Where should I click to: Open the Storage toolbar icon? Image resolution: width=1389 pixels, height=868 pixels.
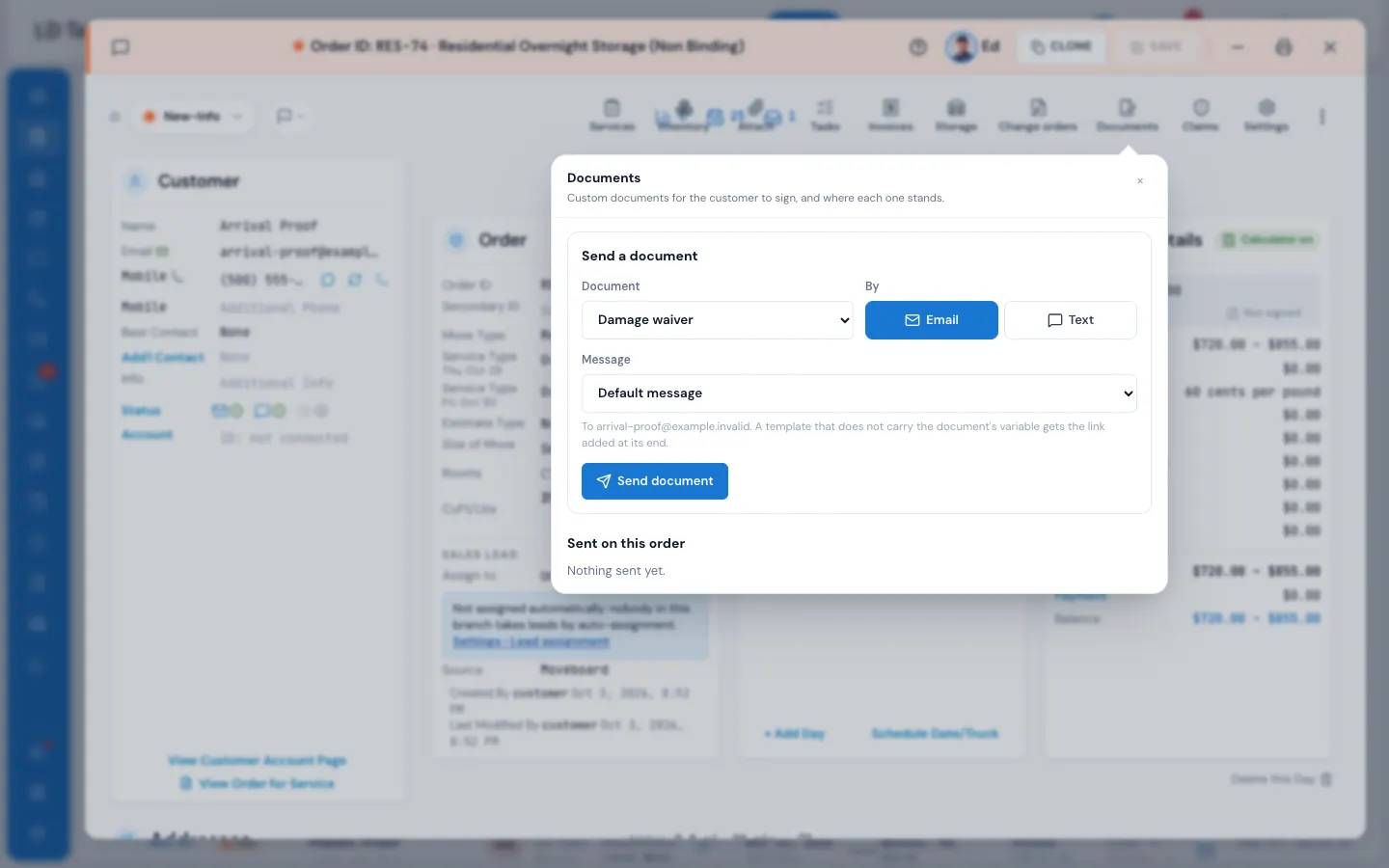click(956, 115)
